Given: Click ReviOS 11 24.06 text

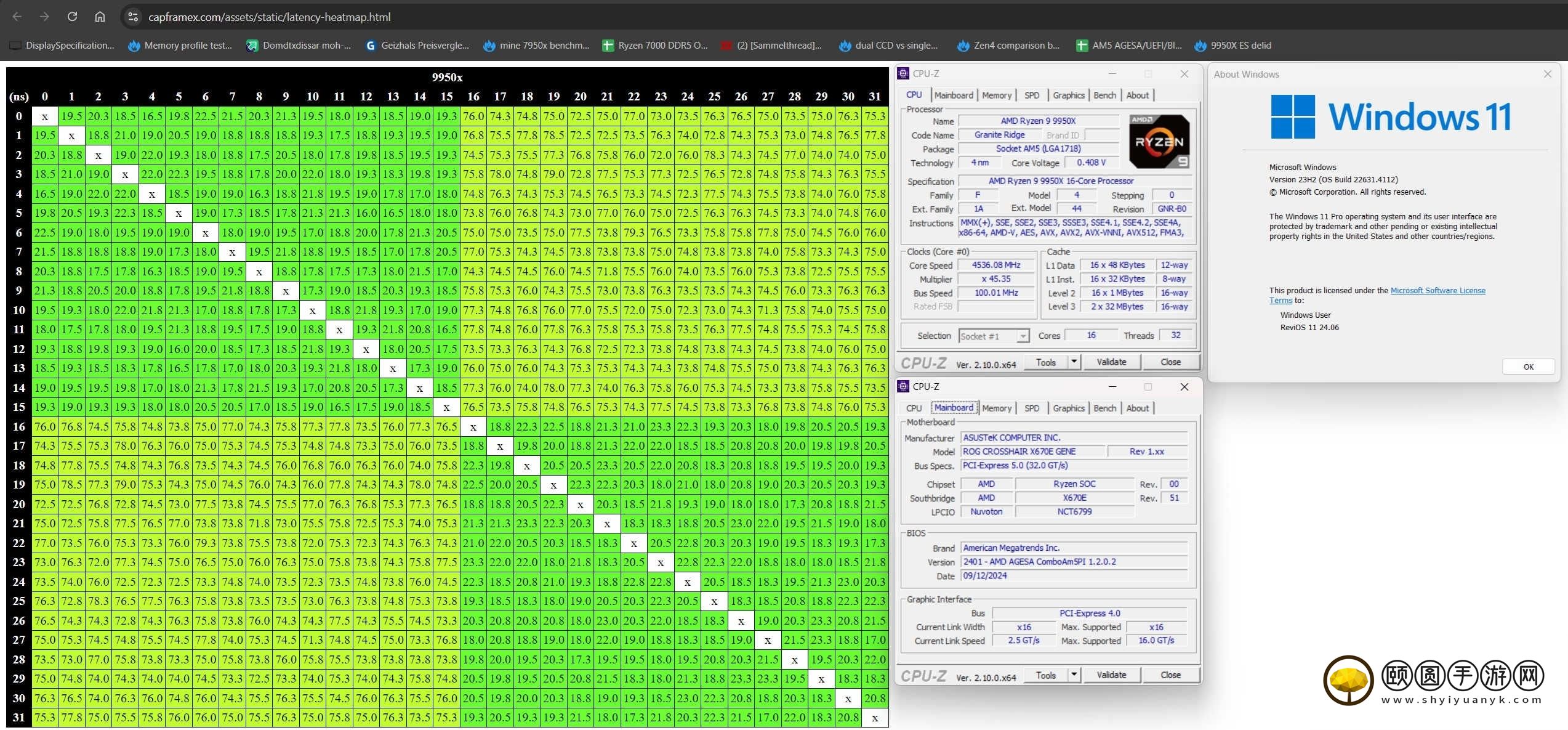Looking at the screenshot, I should click(1309, 327).
